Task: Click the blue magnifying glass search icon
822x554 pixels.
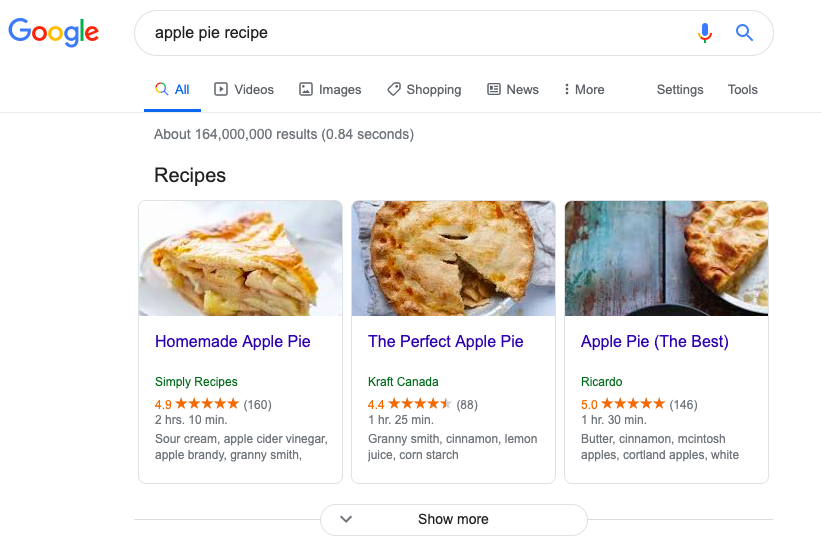Action: [744, 32]
